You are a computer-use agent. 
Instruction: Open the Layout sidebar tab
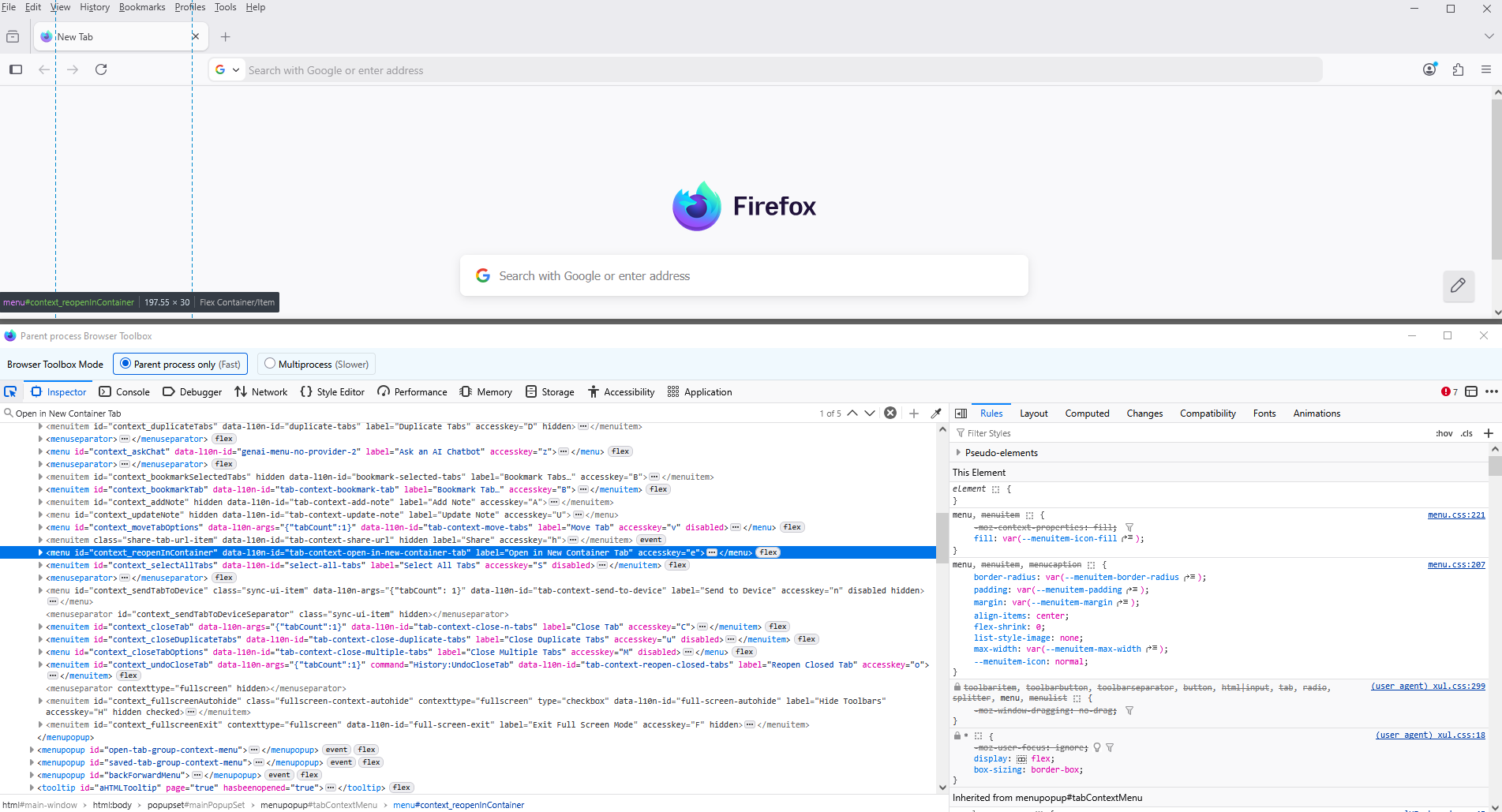pos(1034,413)
